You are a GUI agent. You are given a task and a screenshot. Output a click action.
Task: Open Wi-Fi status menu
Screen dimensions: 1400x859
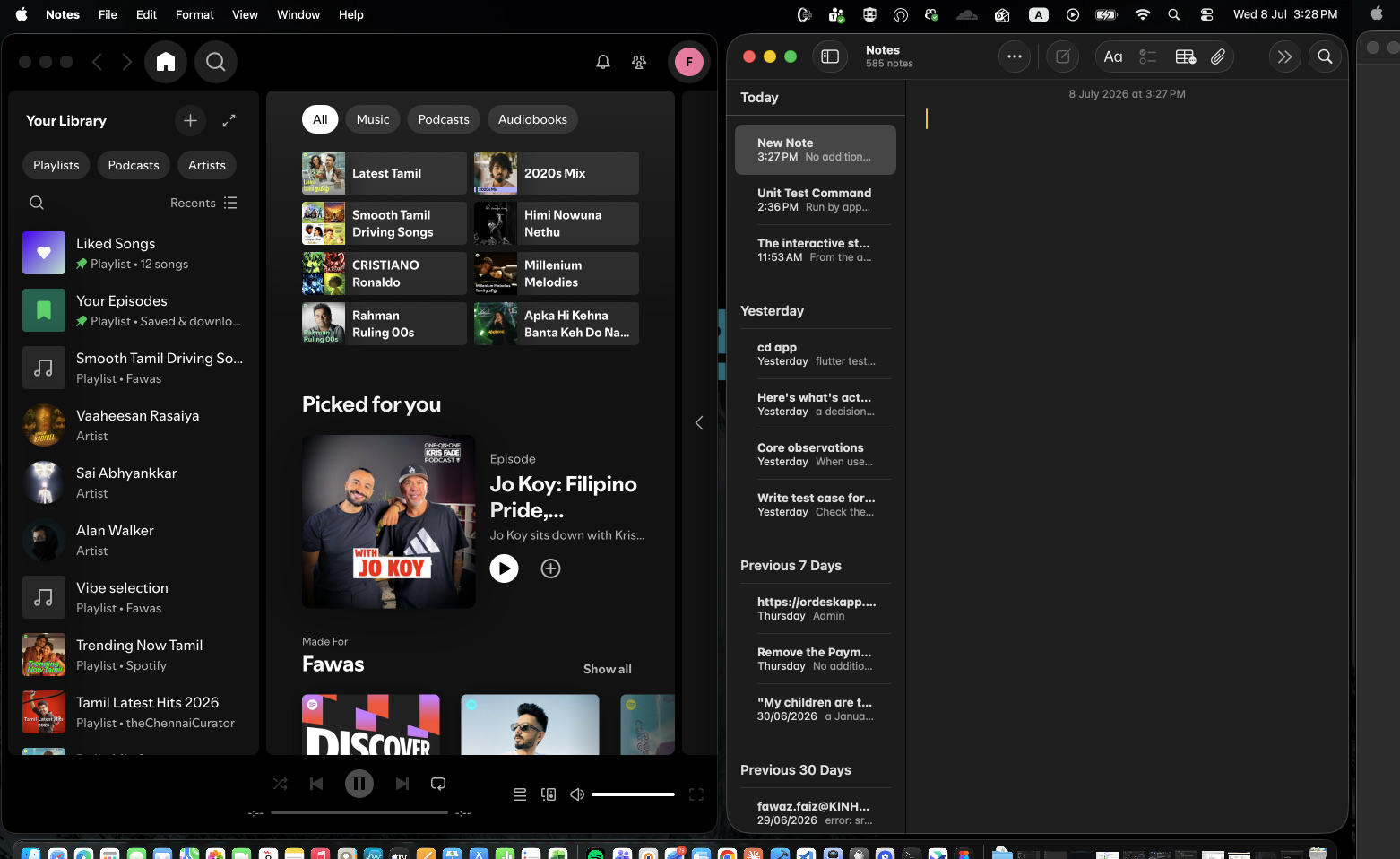pos(1142,14)
